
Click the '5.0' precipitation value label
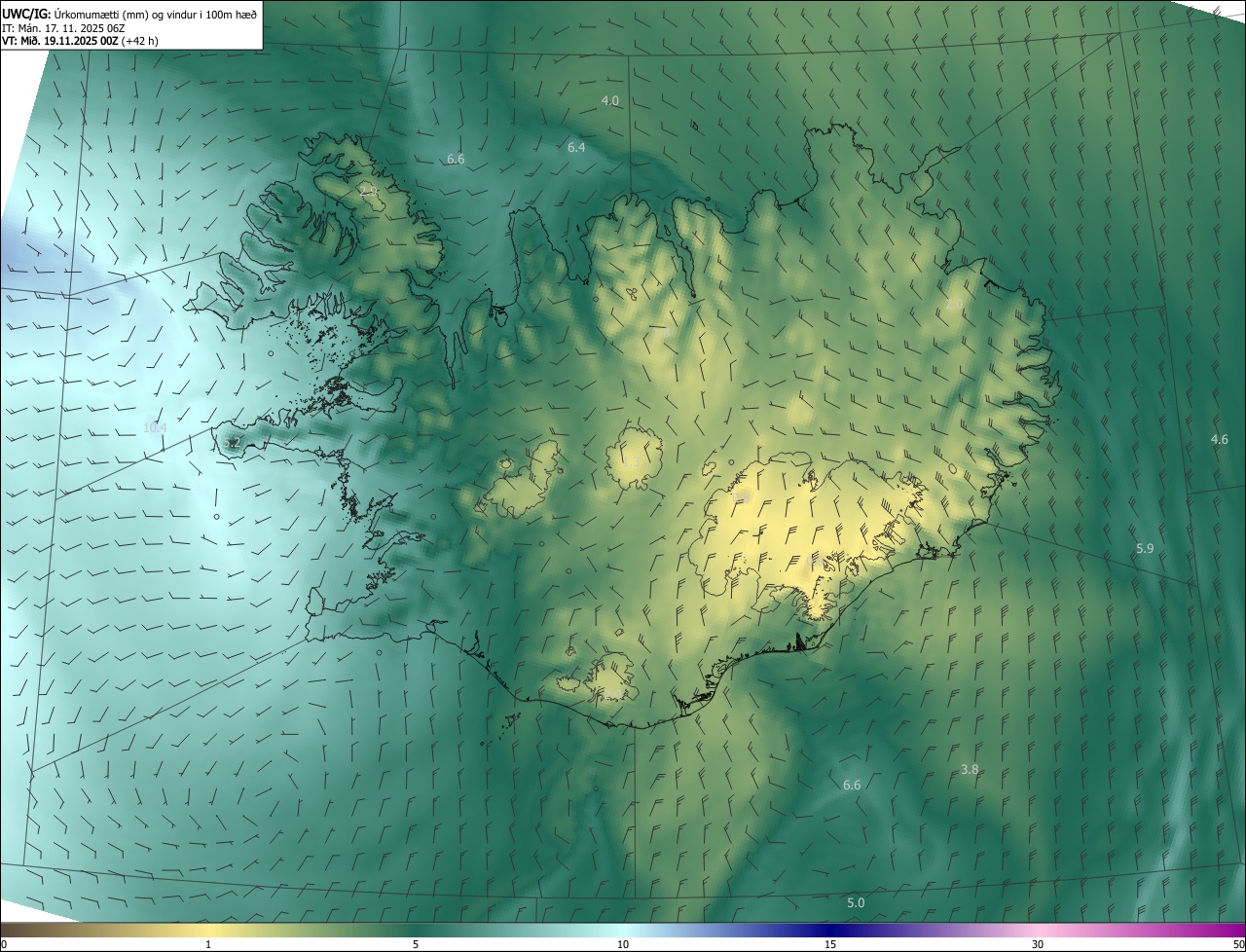tap(856, 903)
